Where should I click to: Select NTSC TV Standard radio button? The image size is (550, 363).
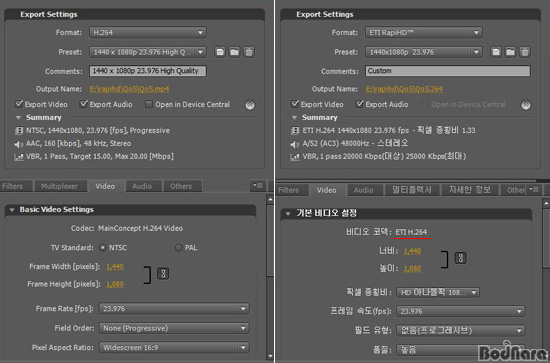pos(103,248)
